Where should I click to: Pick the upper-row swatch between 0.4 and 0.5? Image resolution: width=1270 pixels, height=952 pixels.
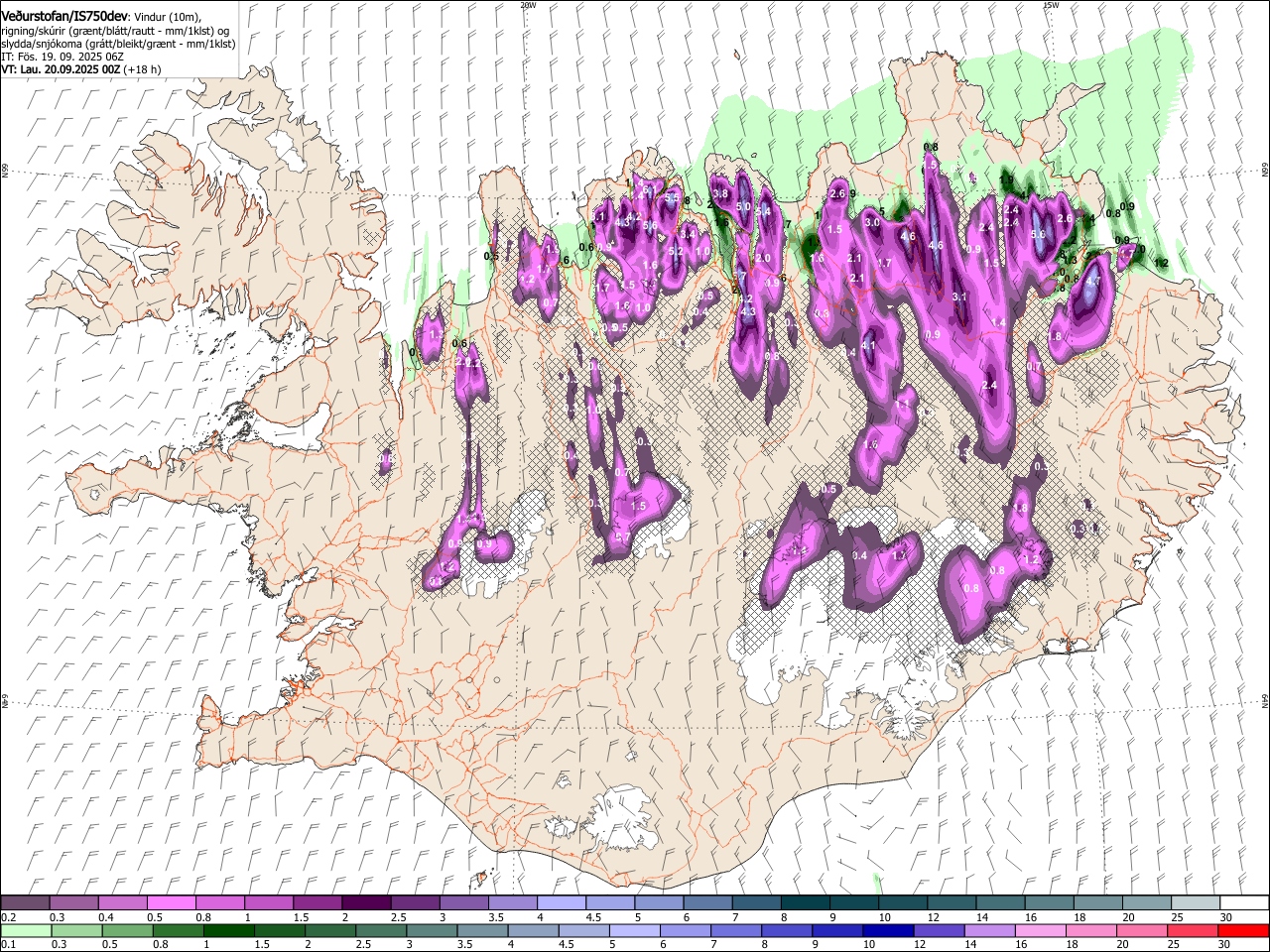(x=123, y=903)
